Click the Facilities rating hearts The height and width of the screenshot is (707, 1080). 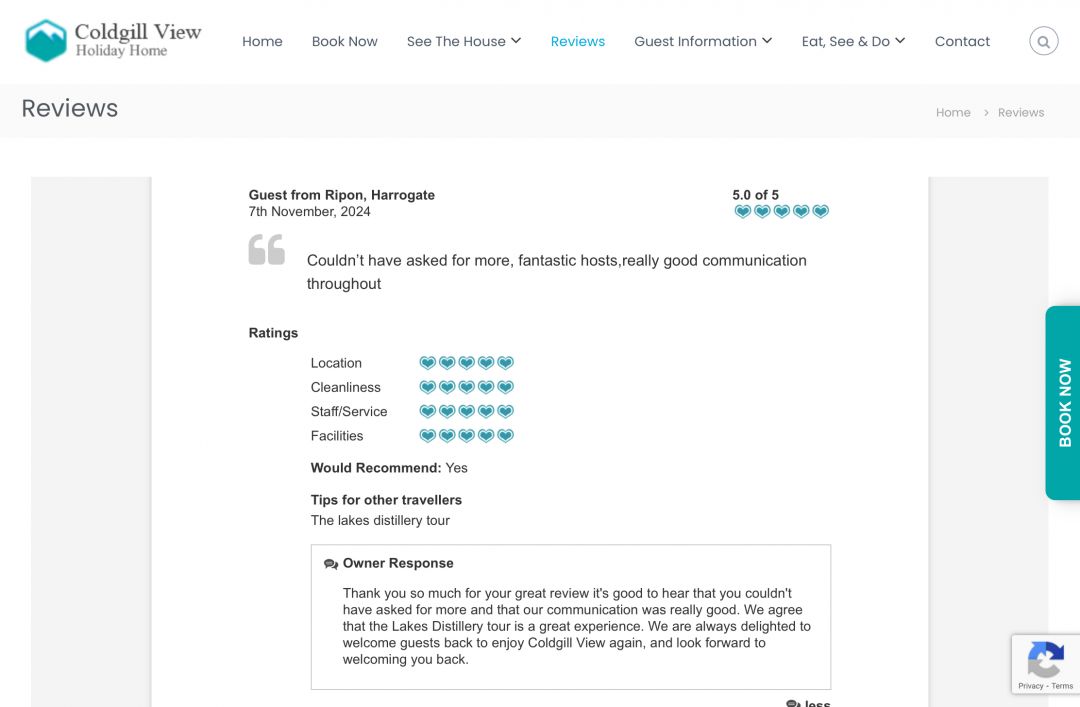[466, 436]
